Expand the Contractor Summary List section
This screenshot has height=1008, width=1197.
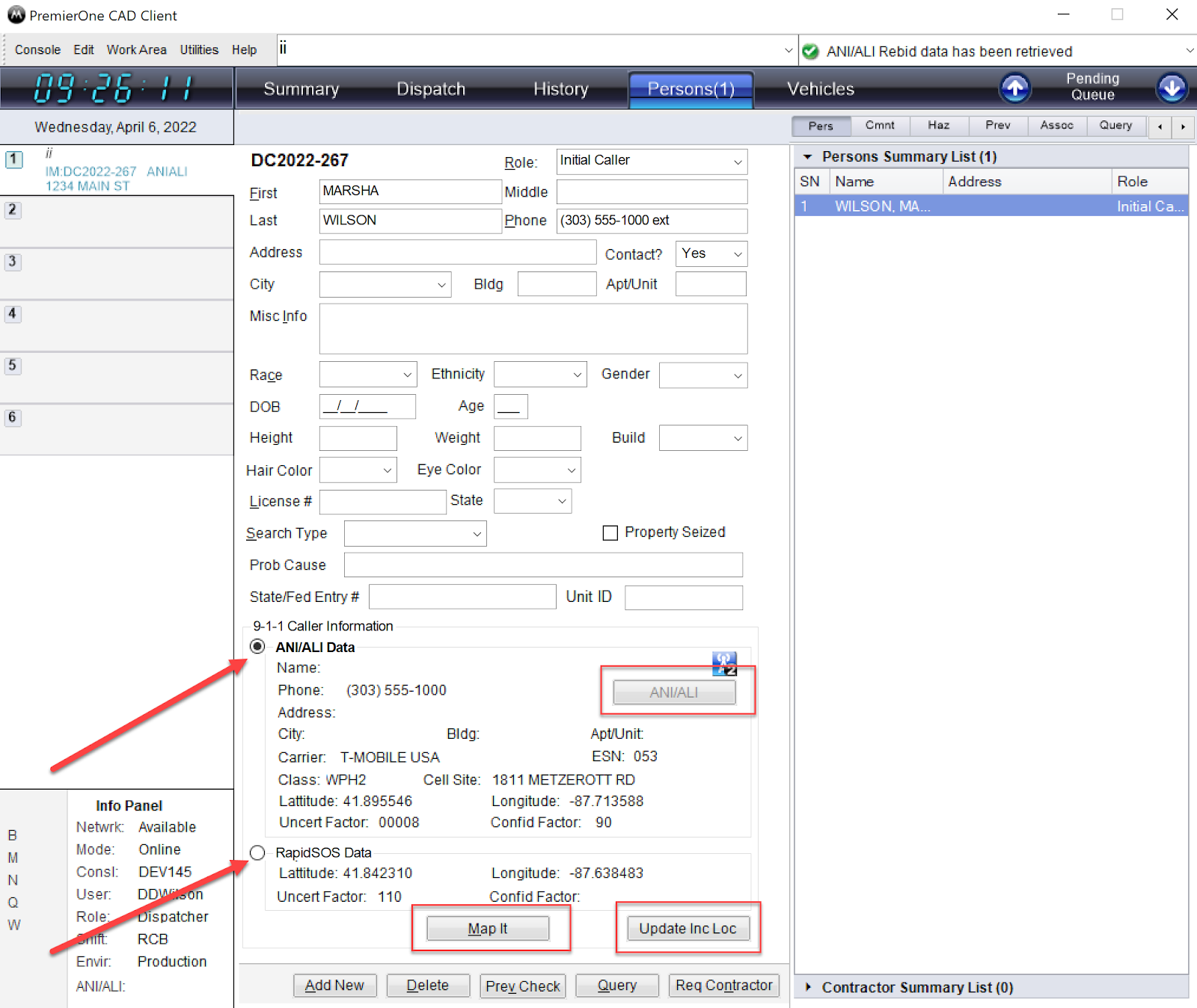click(808, 987)
